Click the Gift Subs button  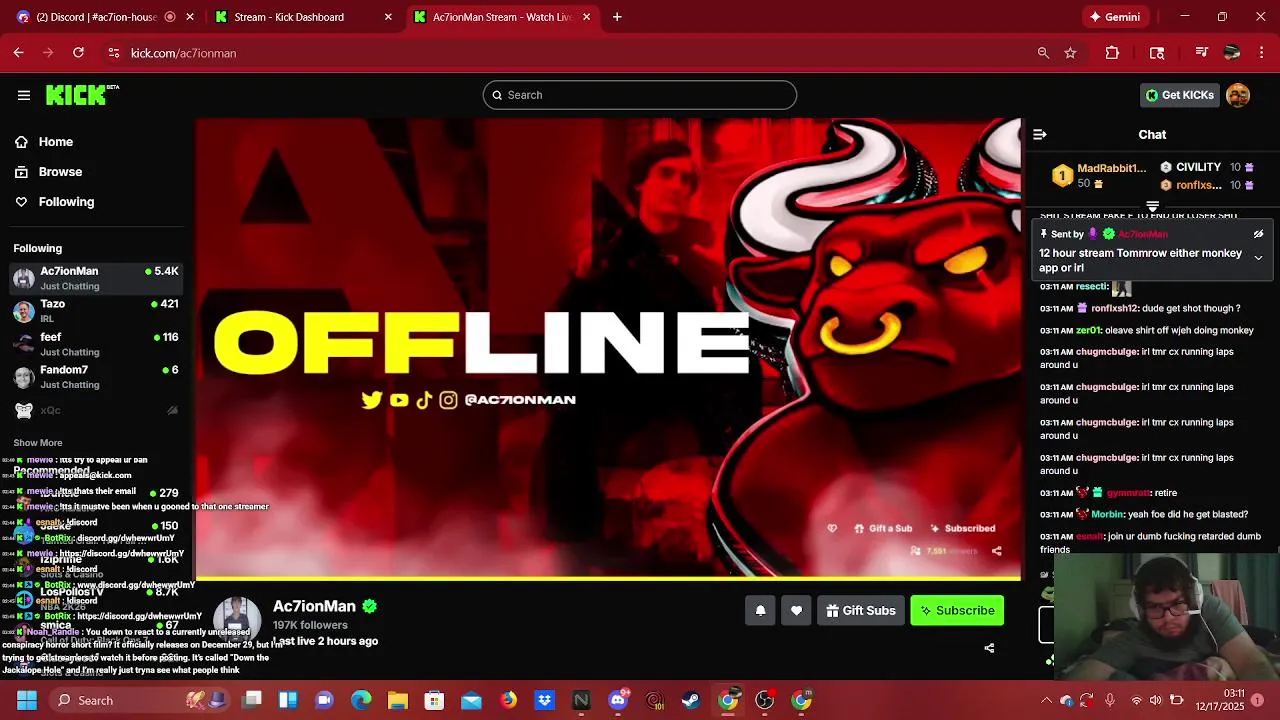860,610
